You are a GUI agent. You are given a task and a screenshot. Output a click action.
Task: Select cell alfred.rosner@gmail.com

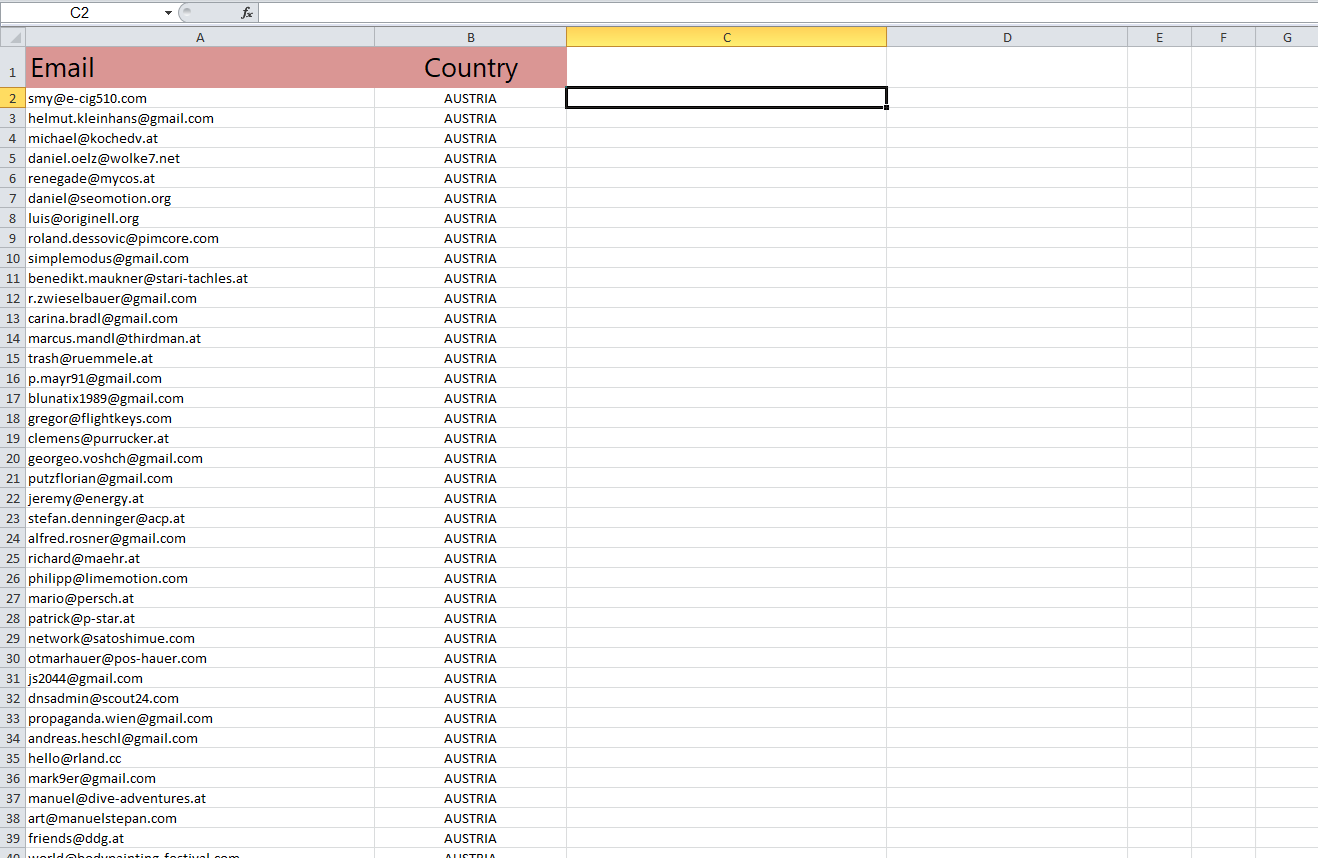point(200,538)
